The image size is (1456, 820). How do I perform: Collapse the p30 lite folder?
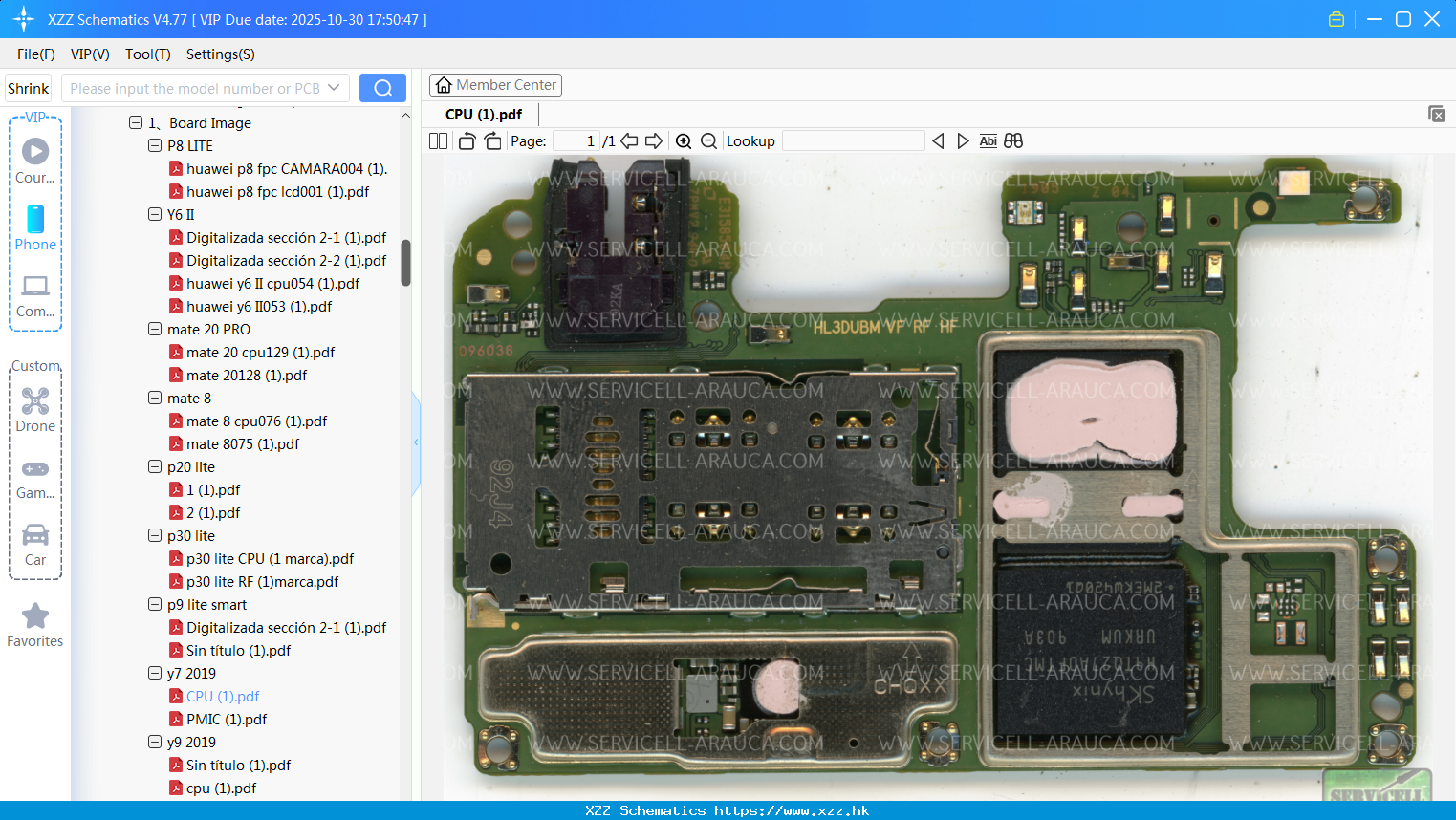[x=155, y=535]
